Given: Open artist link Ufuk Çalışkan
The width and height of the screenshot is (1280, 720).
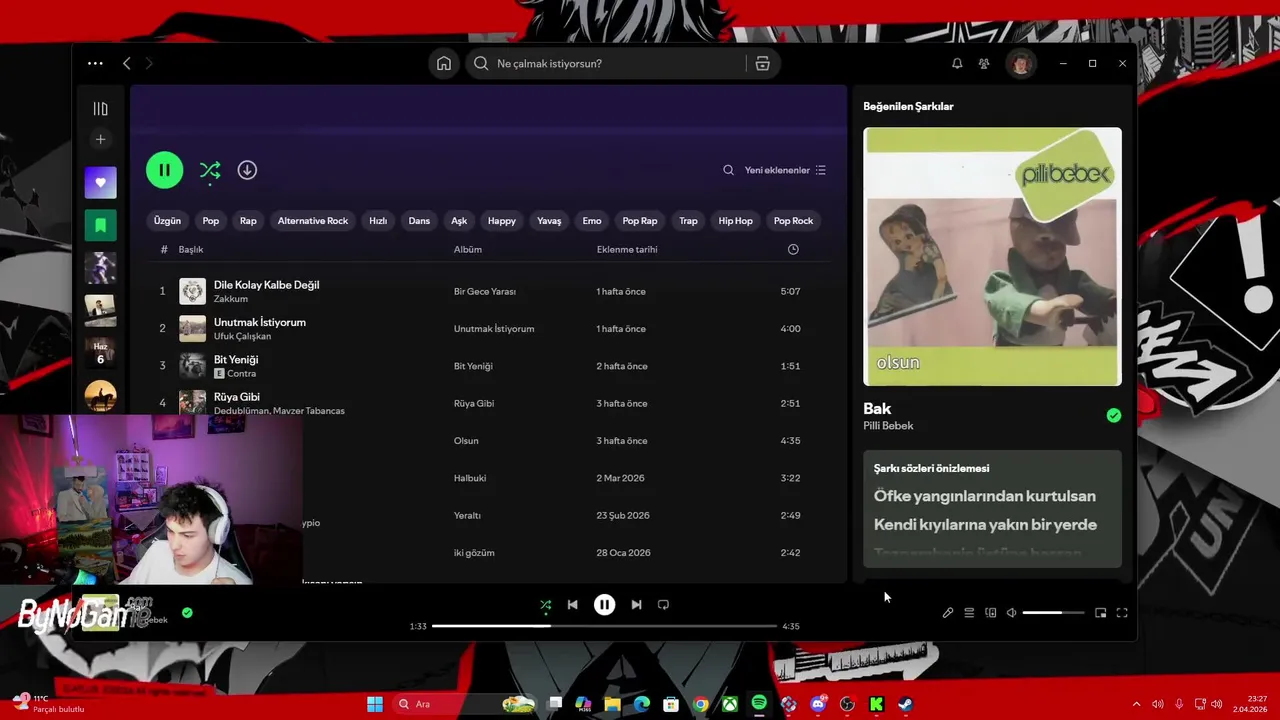Looking at the screenshot, I should tap(242, 336).
